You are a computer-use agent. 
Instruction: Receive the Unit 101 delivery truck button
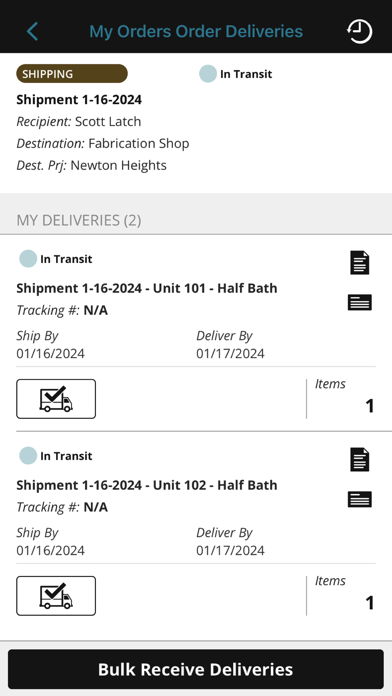point(56,399)
